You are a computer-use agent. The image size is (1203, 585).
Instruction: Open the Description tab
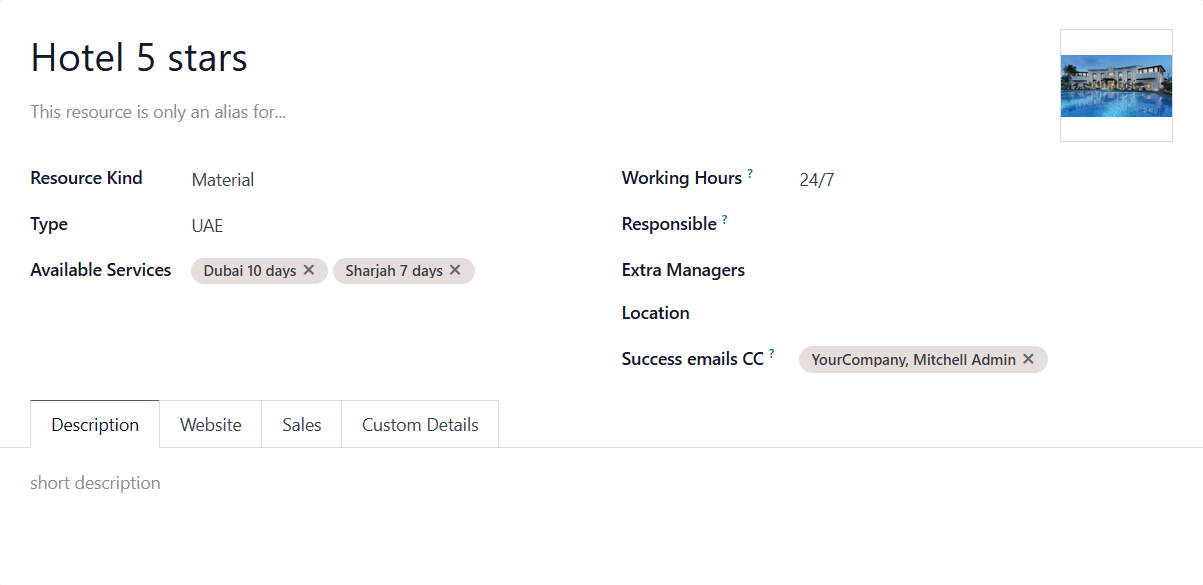click(95, 425)
